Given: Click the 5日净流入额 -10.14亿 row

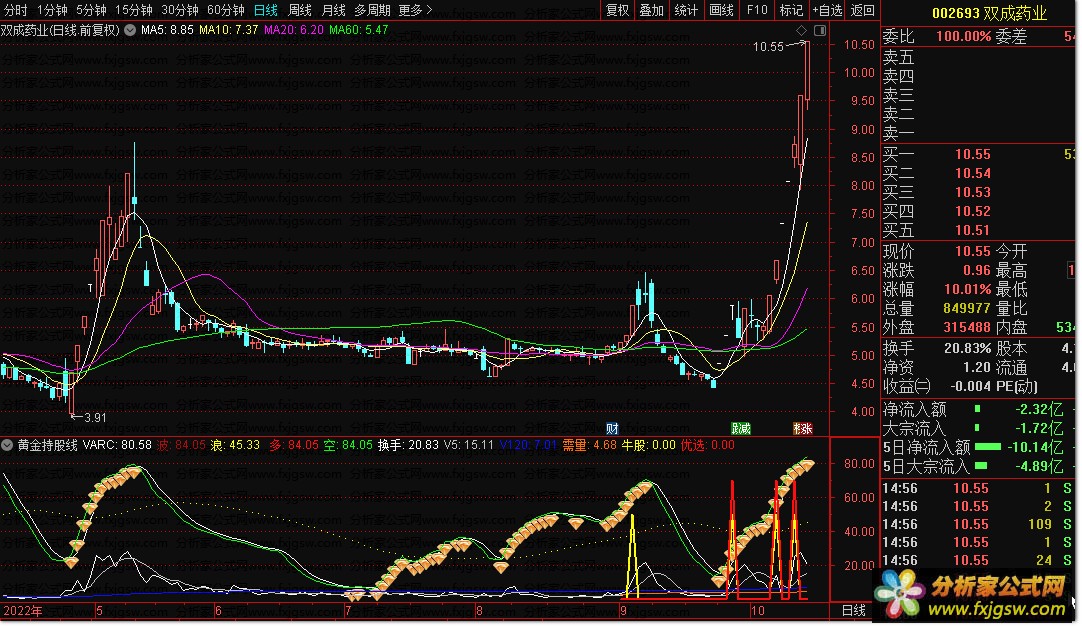Looking at the screenshot, I should click(x=978, y=447).
